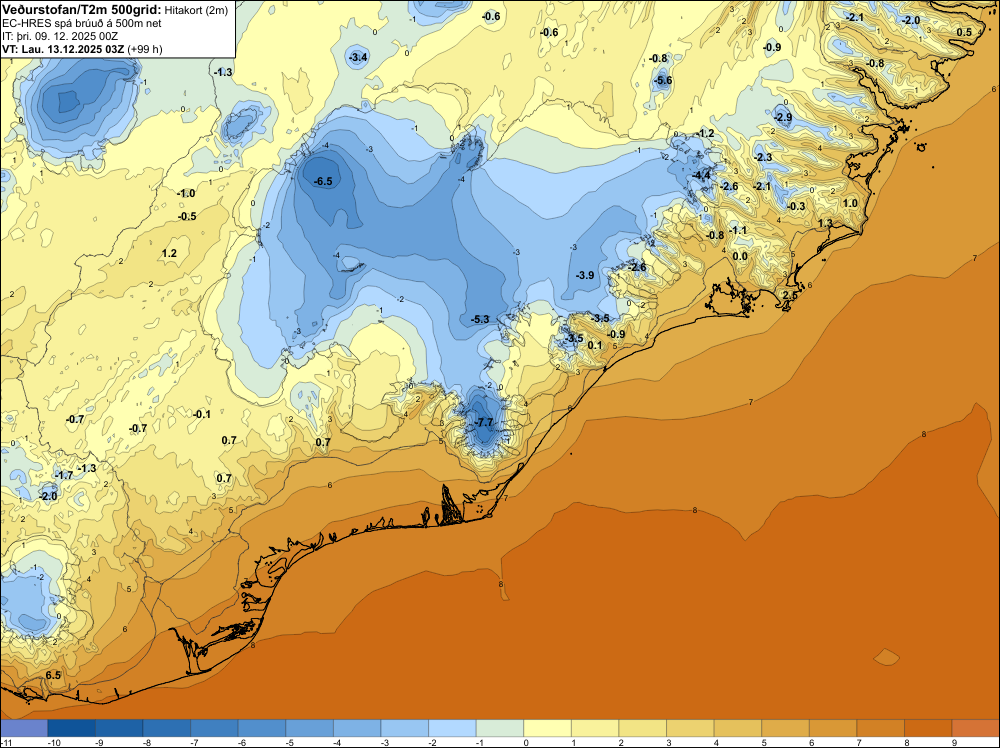1000x748 pixels.
Task: Click the -3.9 temperature value
Action: point(585,275)
